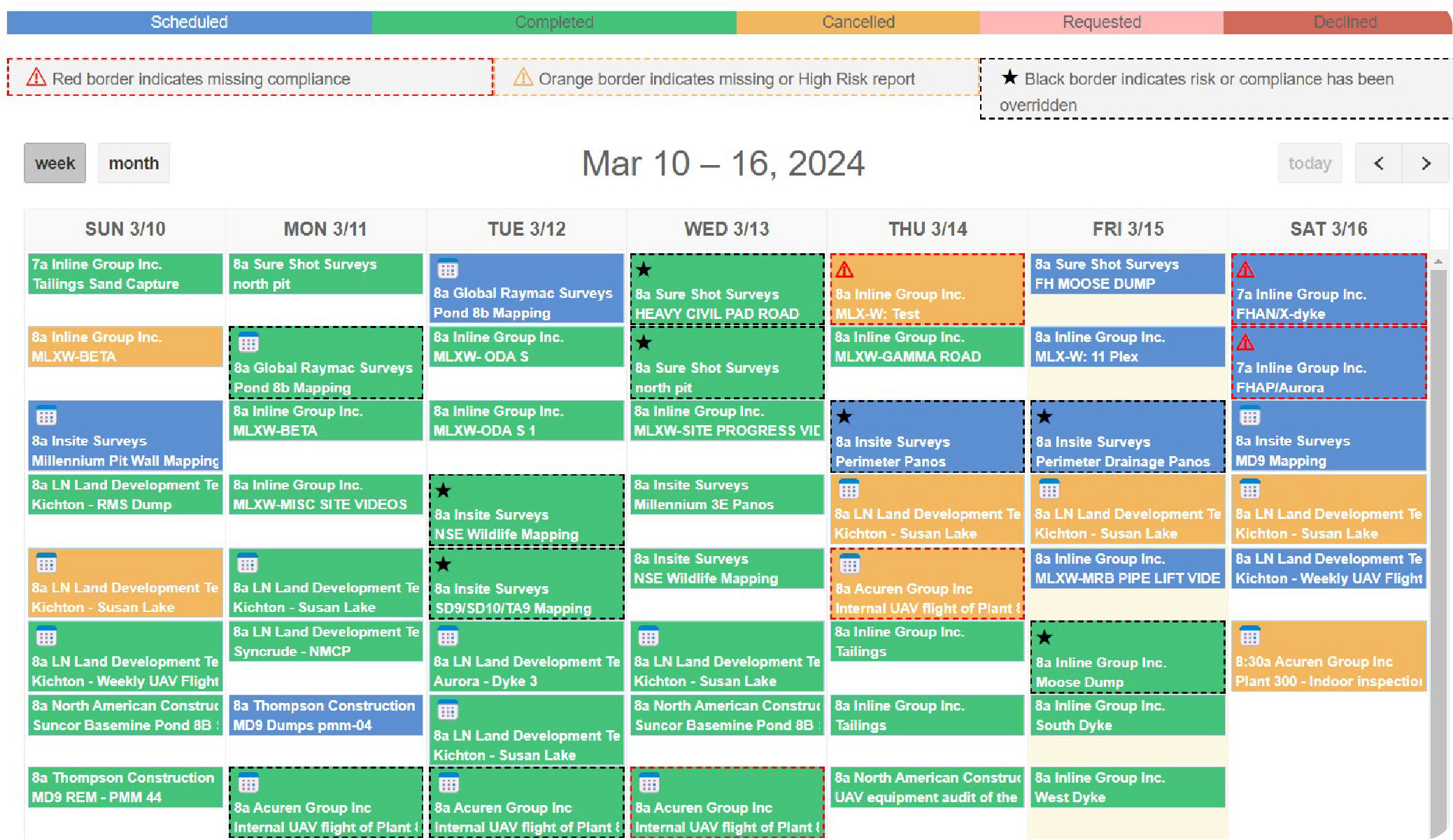Open MLXW-MISC SITE VIDEOS event
Screen dimensions: 1453x840
click(x=326, y=494)
